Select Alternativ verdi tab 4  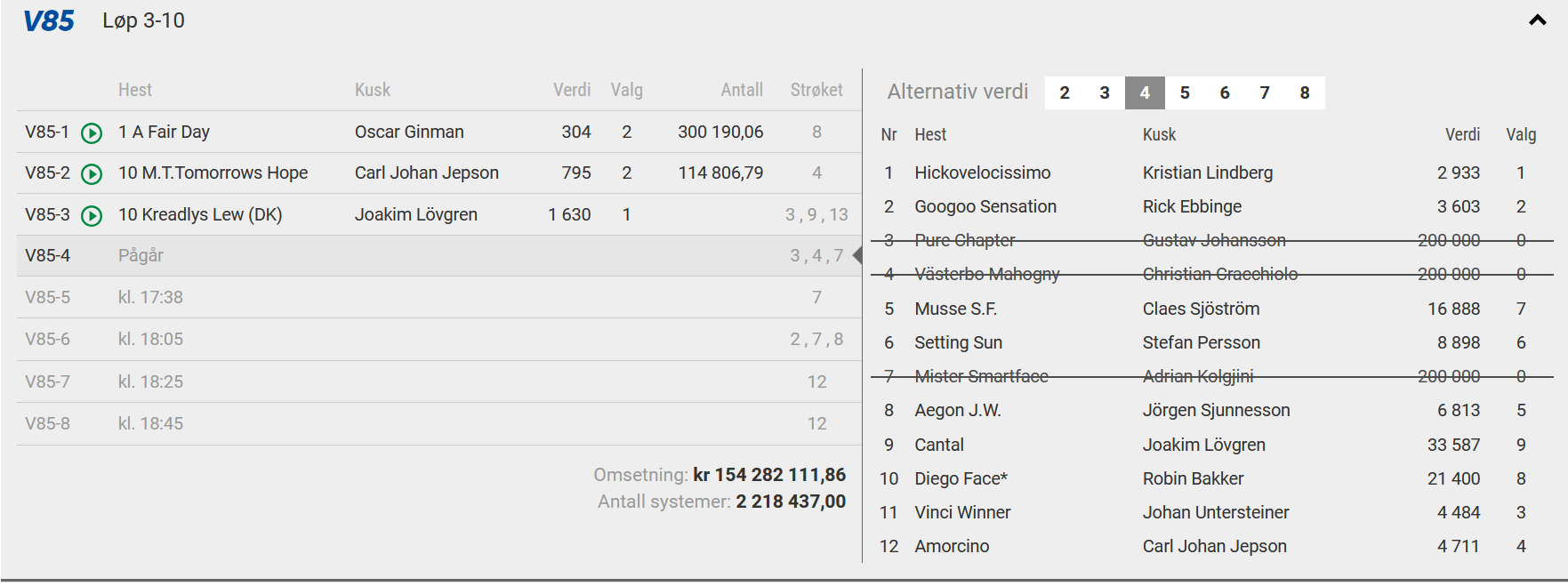[1145, 92]
